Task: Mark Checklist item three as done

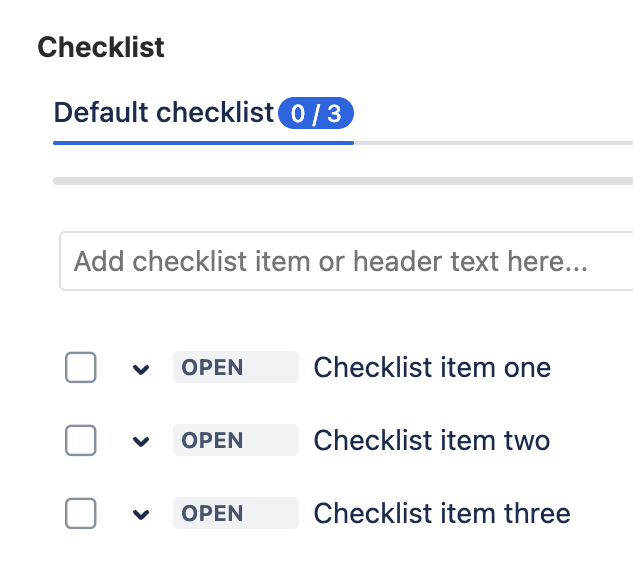Action: [x=81, y=513]
